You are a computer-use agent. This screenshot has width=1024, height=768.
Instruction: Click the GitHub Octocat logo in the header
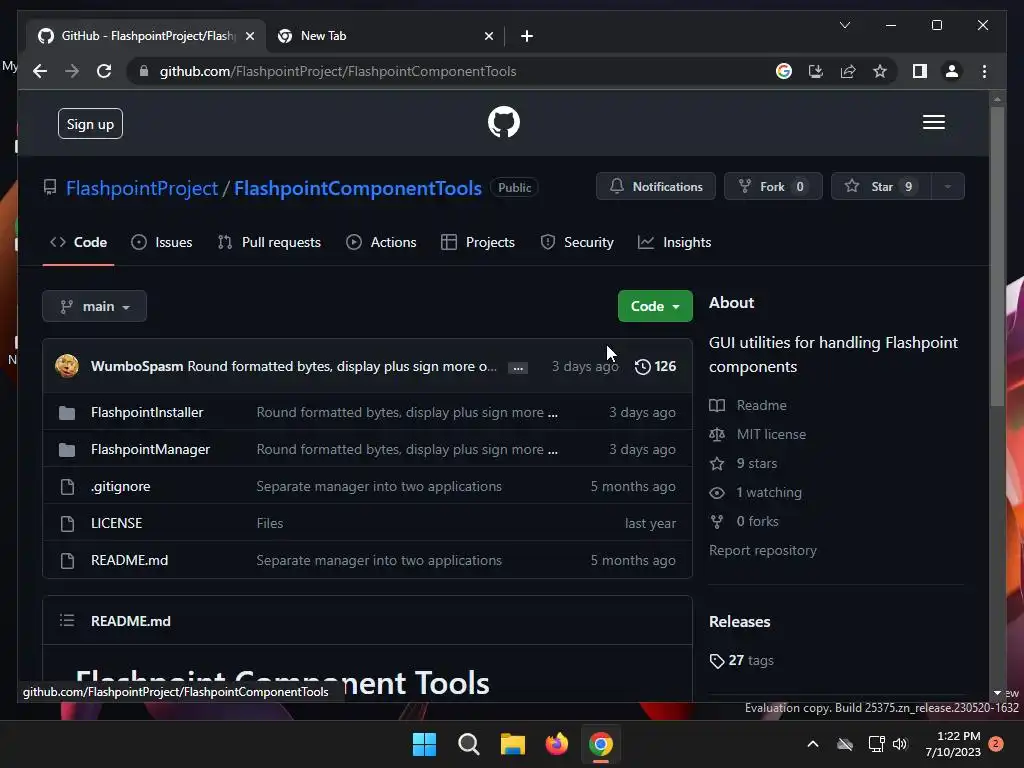(x=504, y=122)
